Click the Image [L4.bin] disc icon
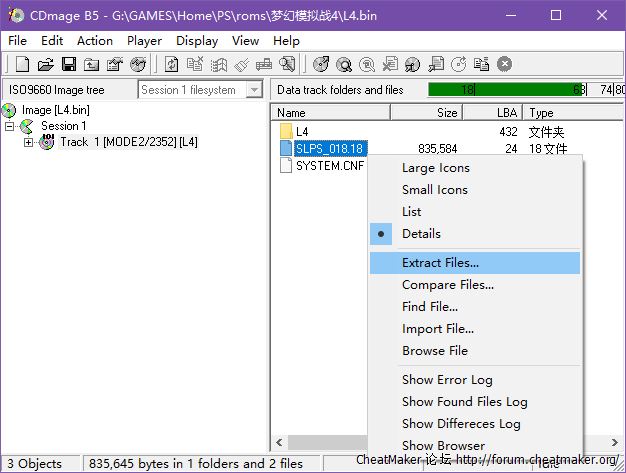626x473 pixels. point(10,110)
